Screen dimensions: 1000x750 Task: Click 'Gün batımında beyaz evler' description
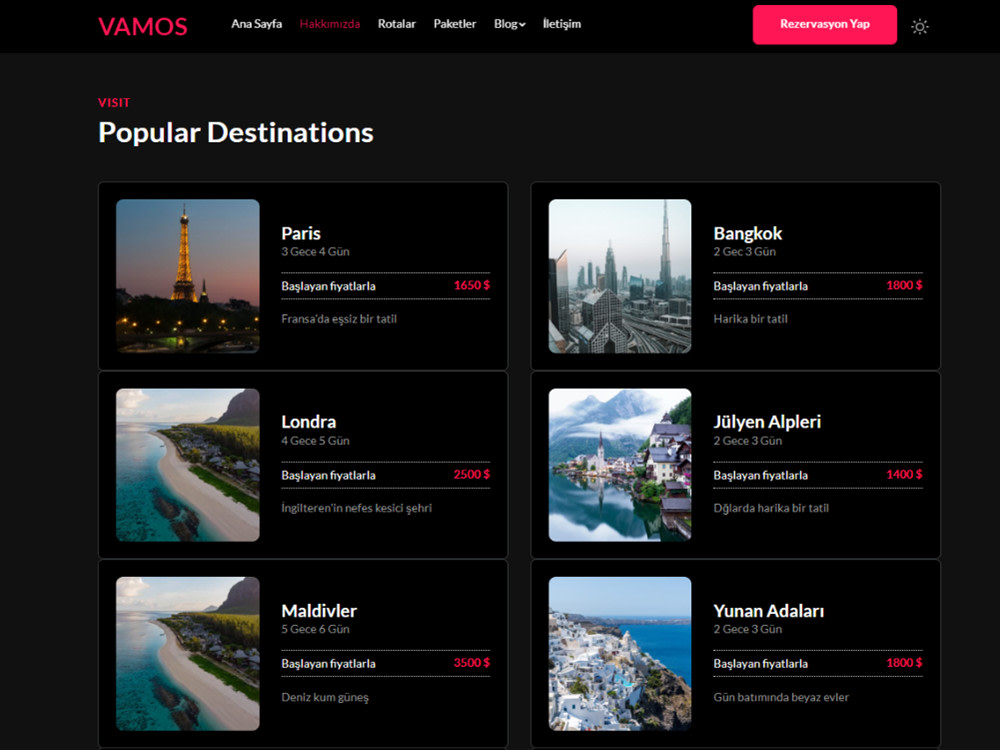click(x=781, y=697)
